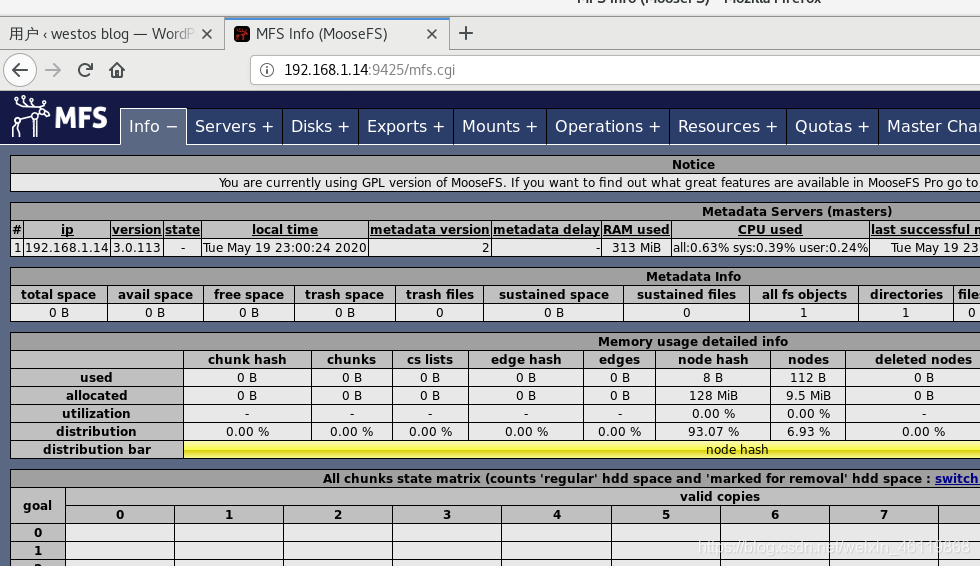The image size is (980, 566).
Task: Click the 112 B nodes used cell
Action: tap(808, 377)
